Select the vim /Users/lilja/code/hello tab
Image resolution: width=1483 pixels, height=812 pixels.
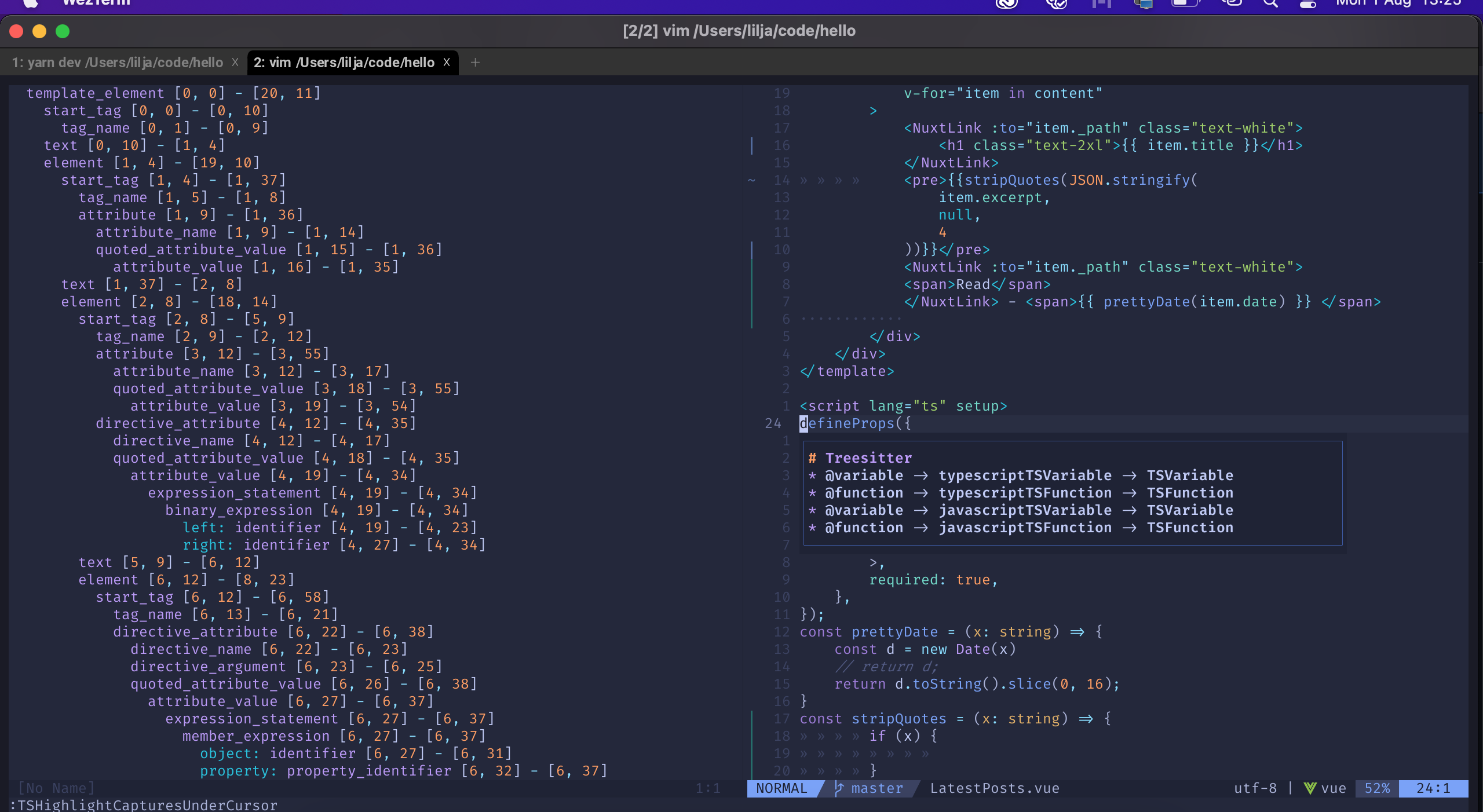345,63
